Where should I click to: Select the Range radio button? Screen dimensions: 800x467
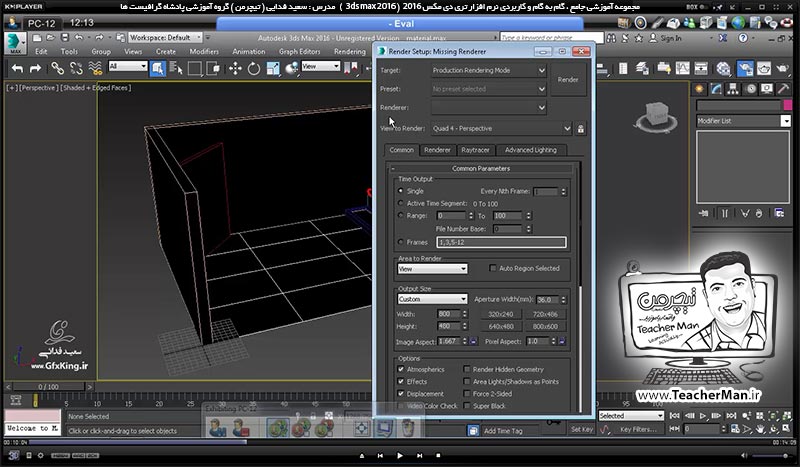tap(401, 215)
